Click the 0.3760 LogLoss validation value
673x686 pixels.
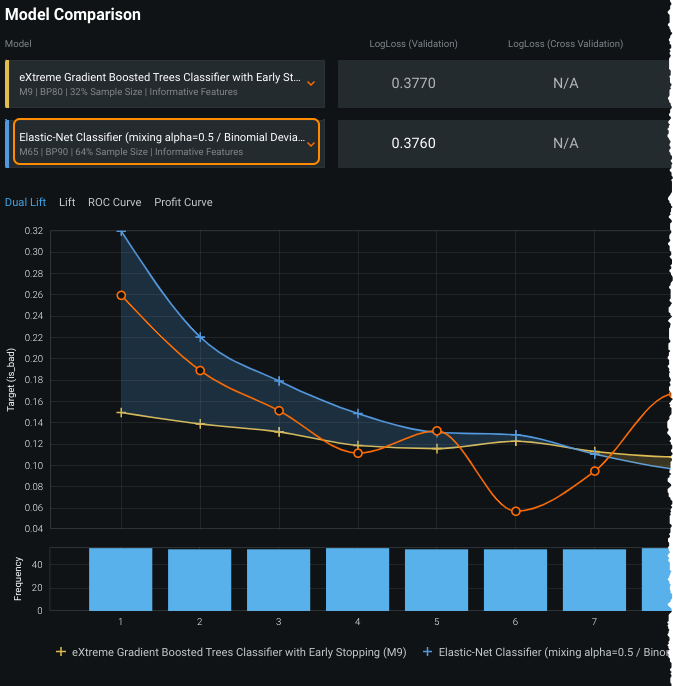coord(413,143)
